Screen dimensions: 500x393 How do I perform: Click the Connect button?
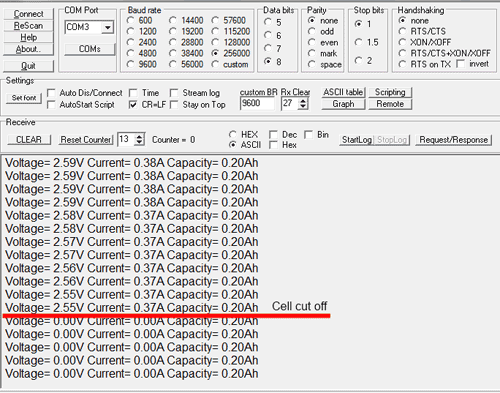[x=28, y=14]
